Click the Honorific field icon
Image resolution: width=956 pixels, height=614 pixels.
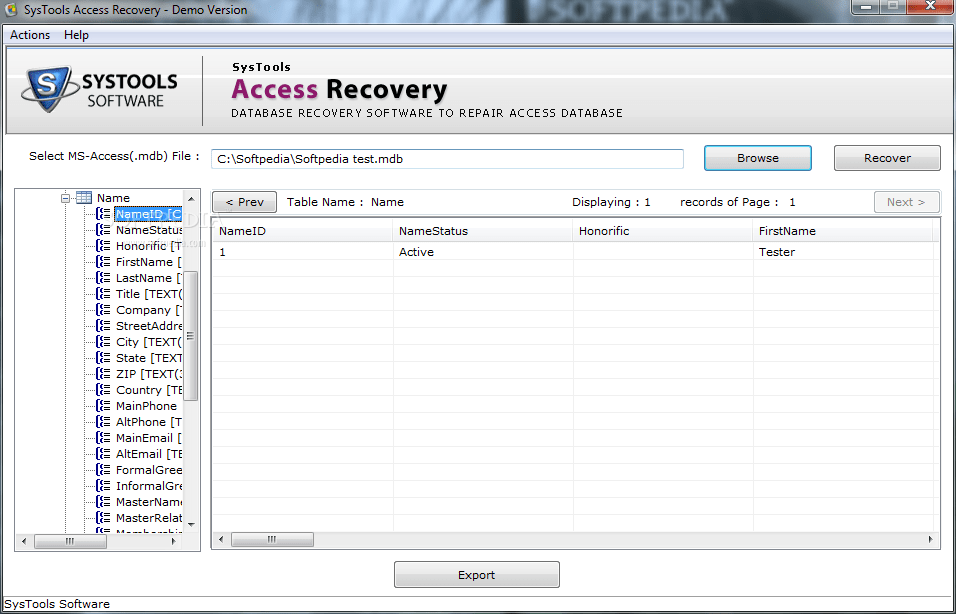(x=104, y=245)
